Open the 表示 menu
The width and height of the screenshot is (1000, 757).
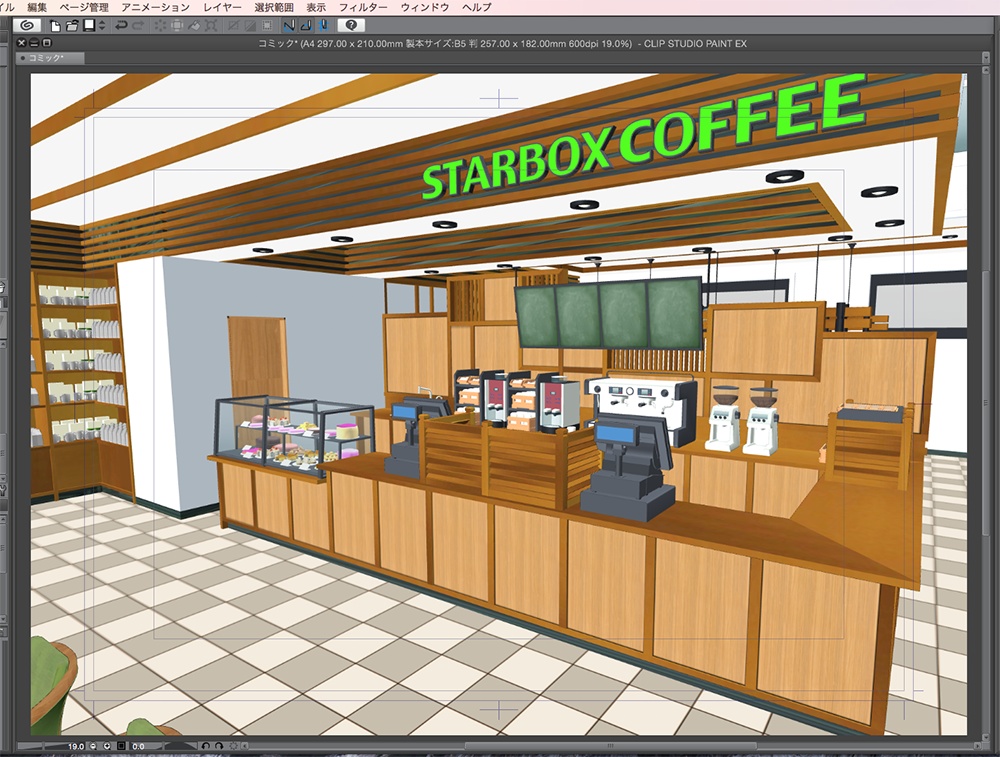coord(316,7)
